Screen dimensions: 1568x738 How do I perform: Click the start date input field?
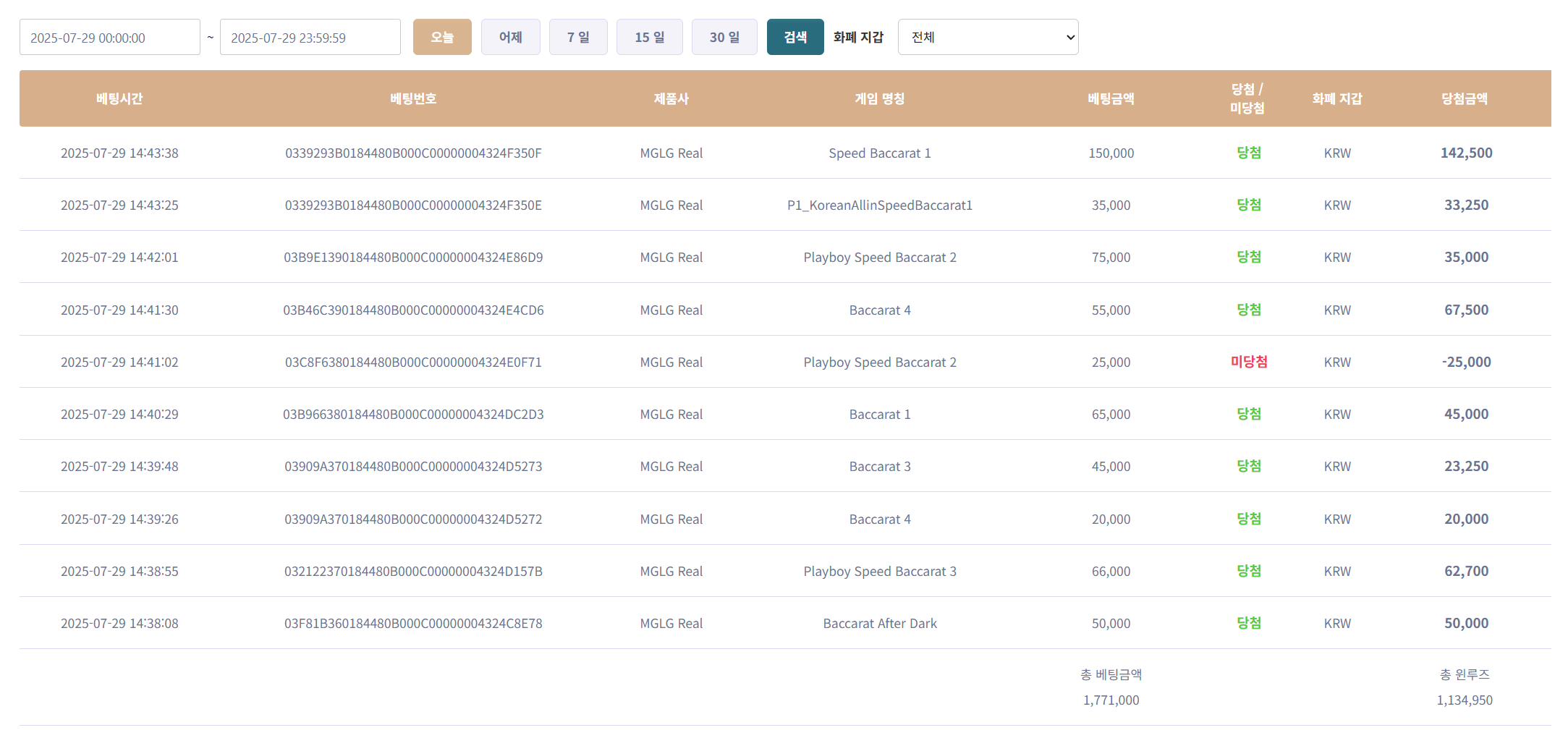(x=109, y=38)
